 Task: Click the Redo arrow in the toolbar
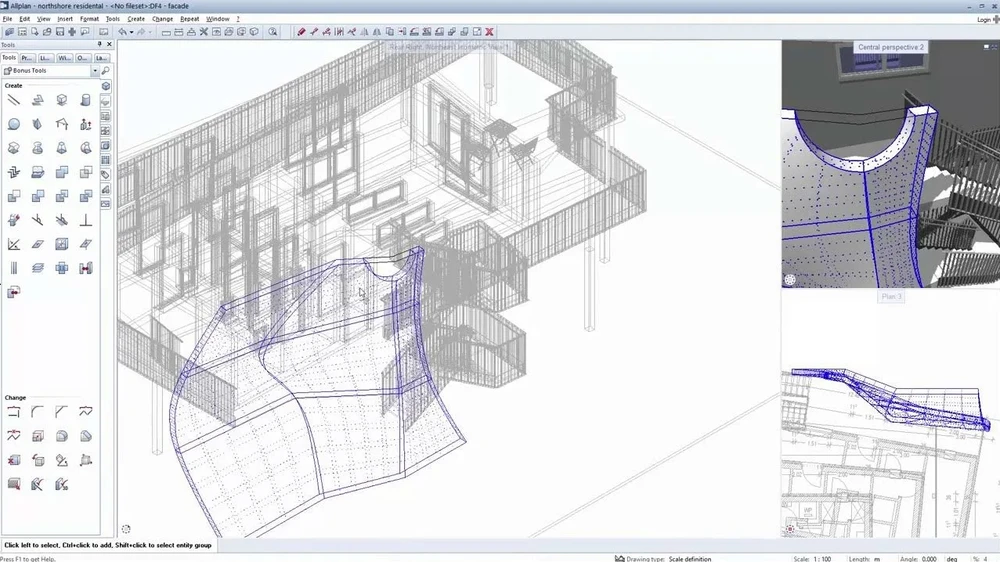point(140,32)
